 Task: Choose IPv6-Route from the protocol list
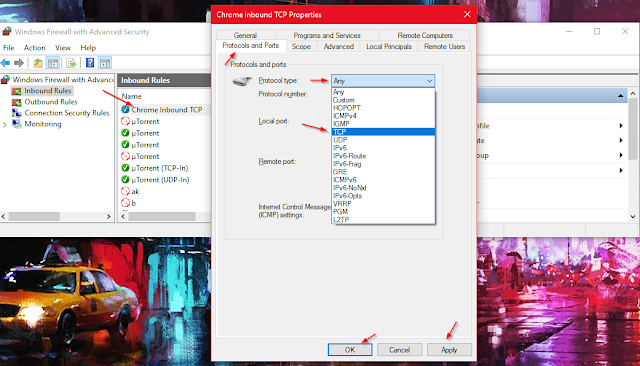[383, 156]
